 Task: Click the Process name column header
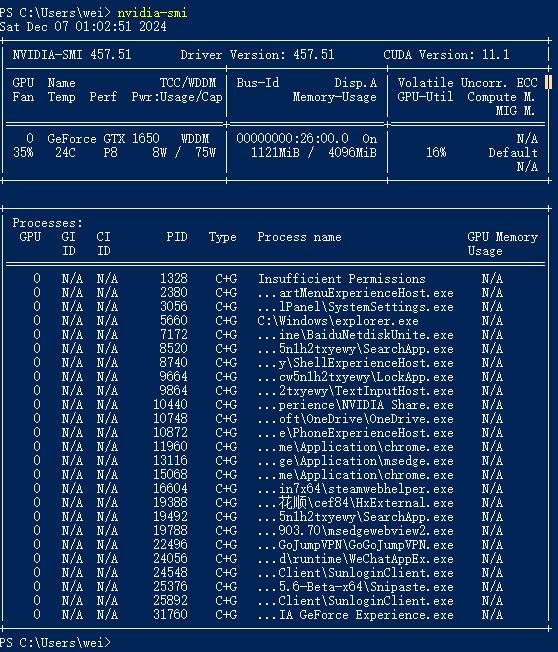[x=299, y=237]
